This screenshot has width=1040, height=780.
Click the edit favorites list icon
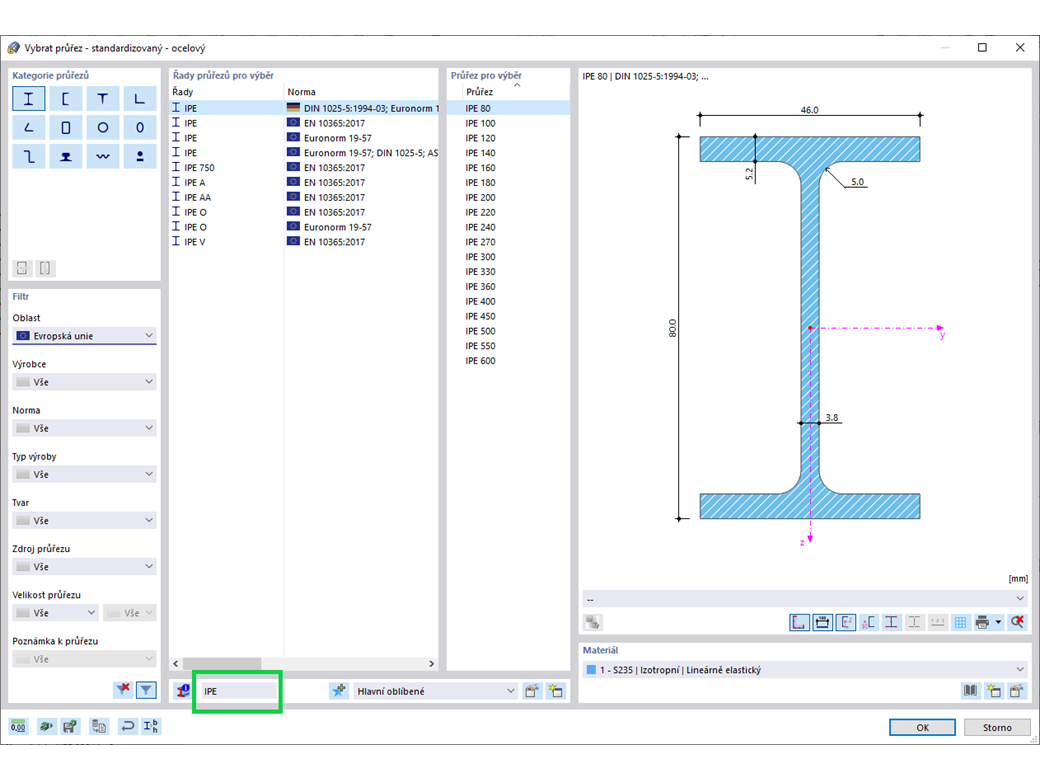[x=532, y=691]
